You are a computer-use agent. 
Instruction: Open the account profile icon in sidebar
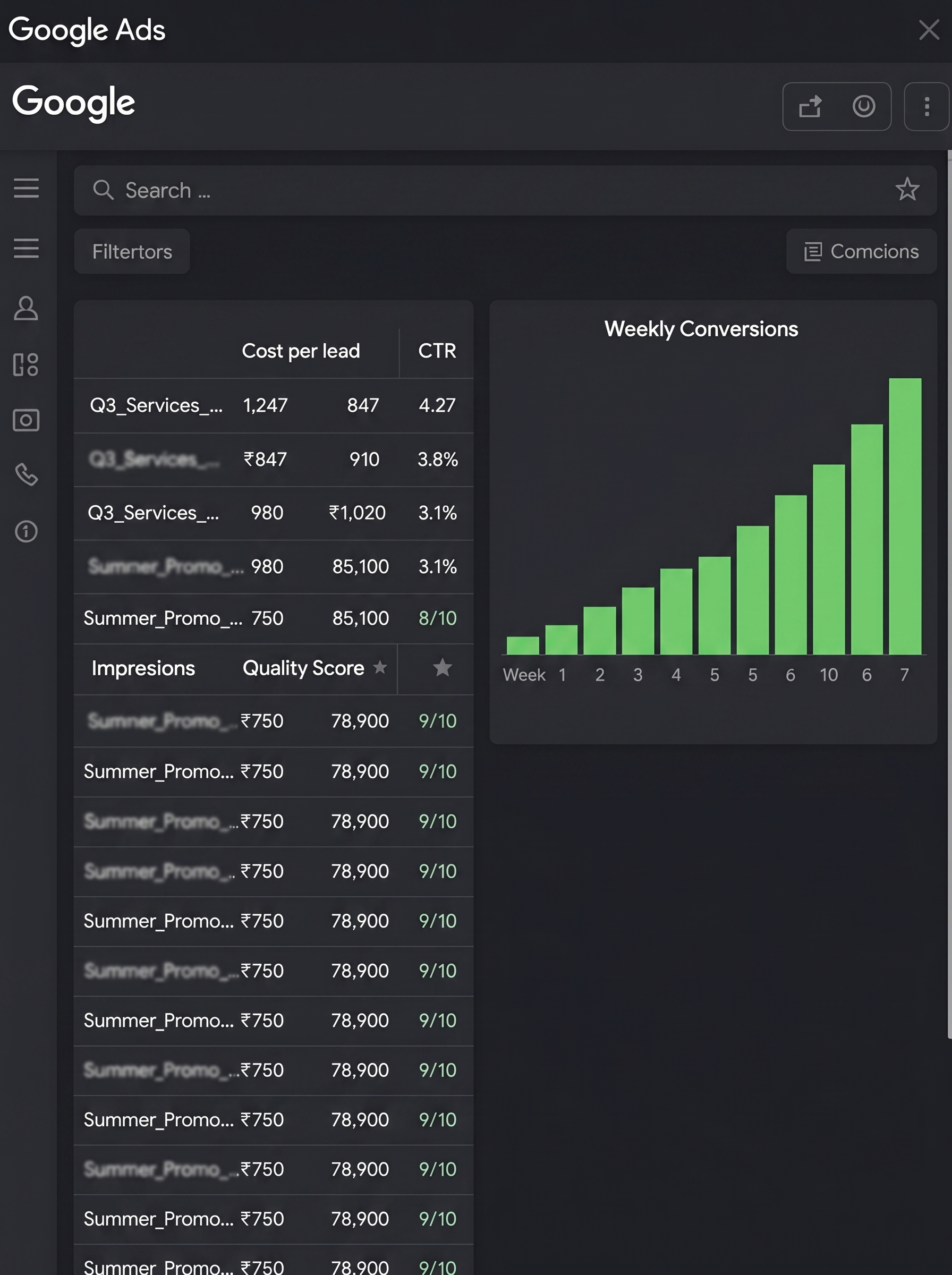click(26, 308)
